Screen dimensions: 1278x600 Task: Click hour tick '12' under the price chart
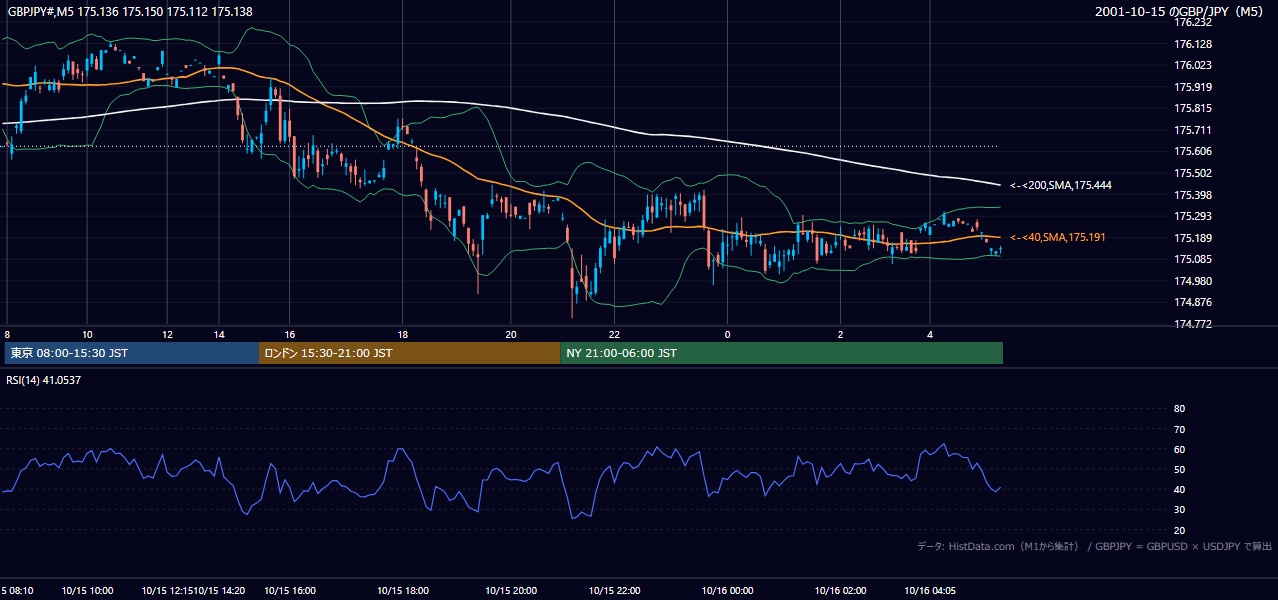click(168, 335)
